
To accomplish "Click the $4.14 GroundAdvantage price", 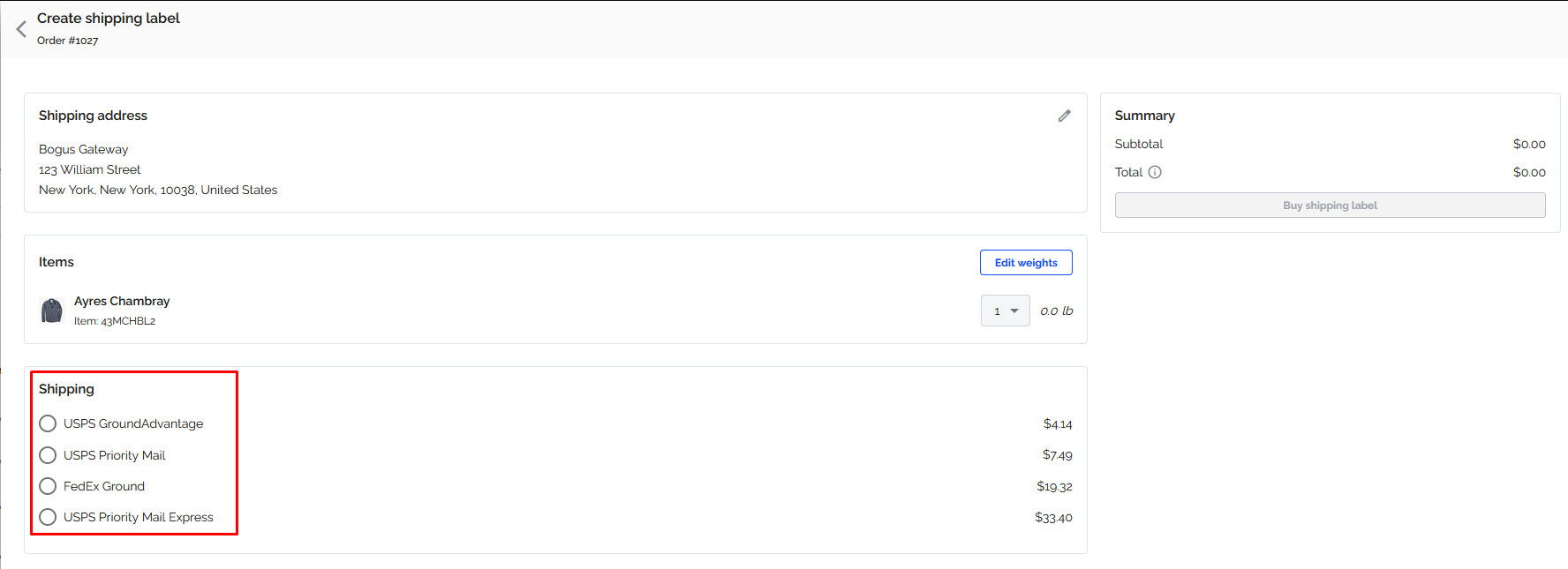I will click(x=1058, y=424).
